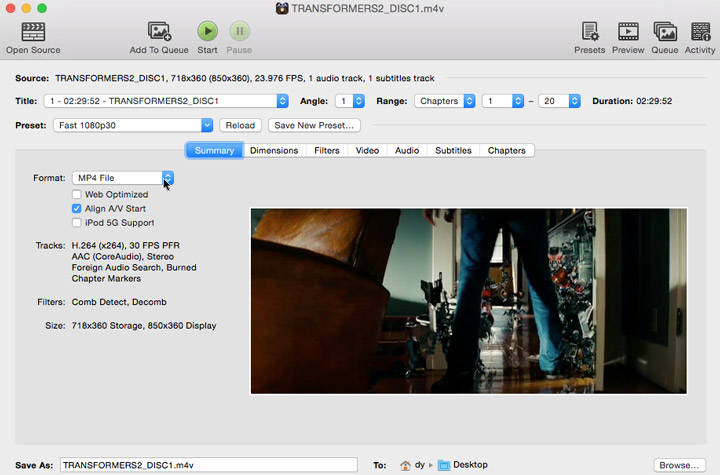
Task: Click the Open Source film icon
Action: point(32,32)
